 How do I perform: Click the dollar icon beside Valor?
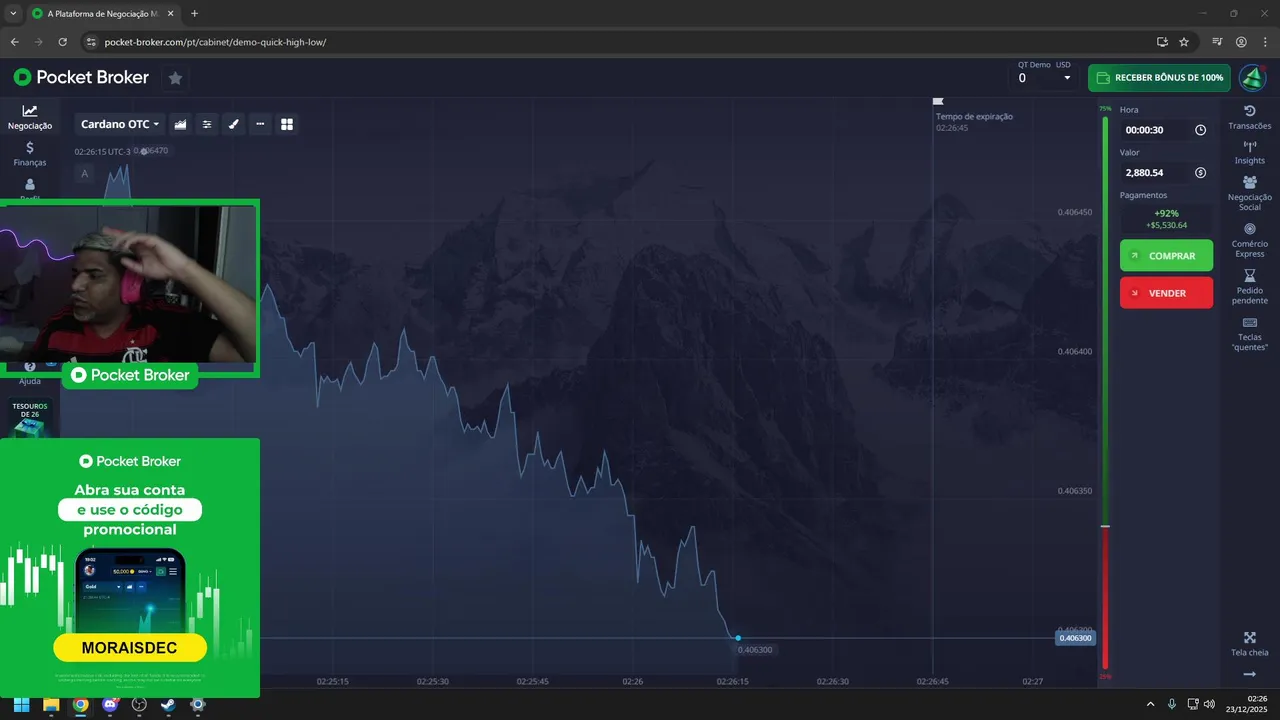(x=1200, y=173)
